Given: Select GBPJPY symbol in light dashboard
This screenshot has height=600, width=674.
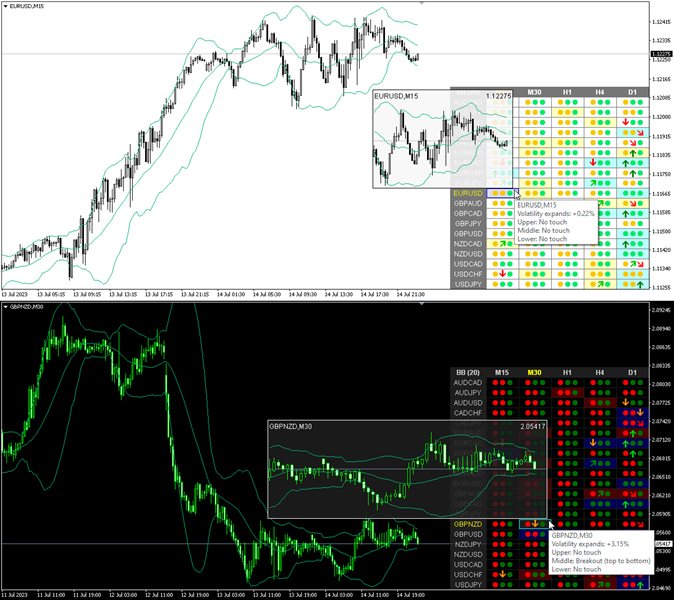Looking at the screenshot, I should [x=468, y=223].
